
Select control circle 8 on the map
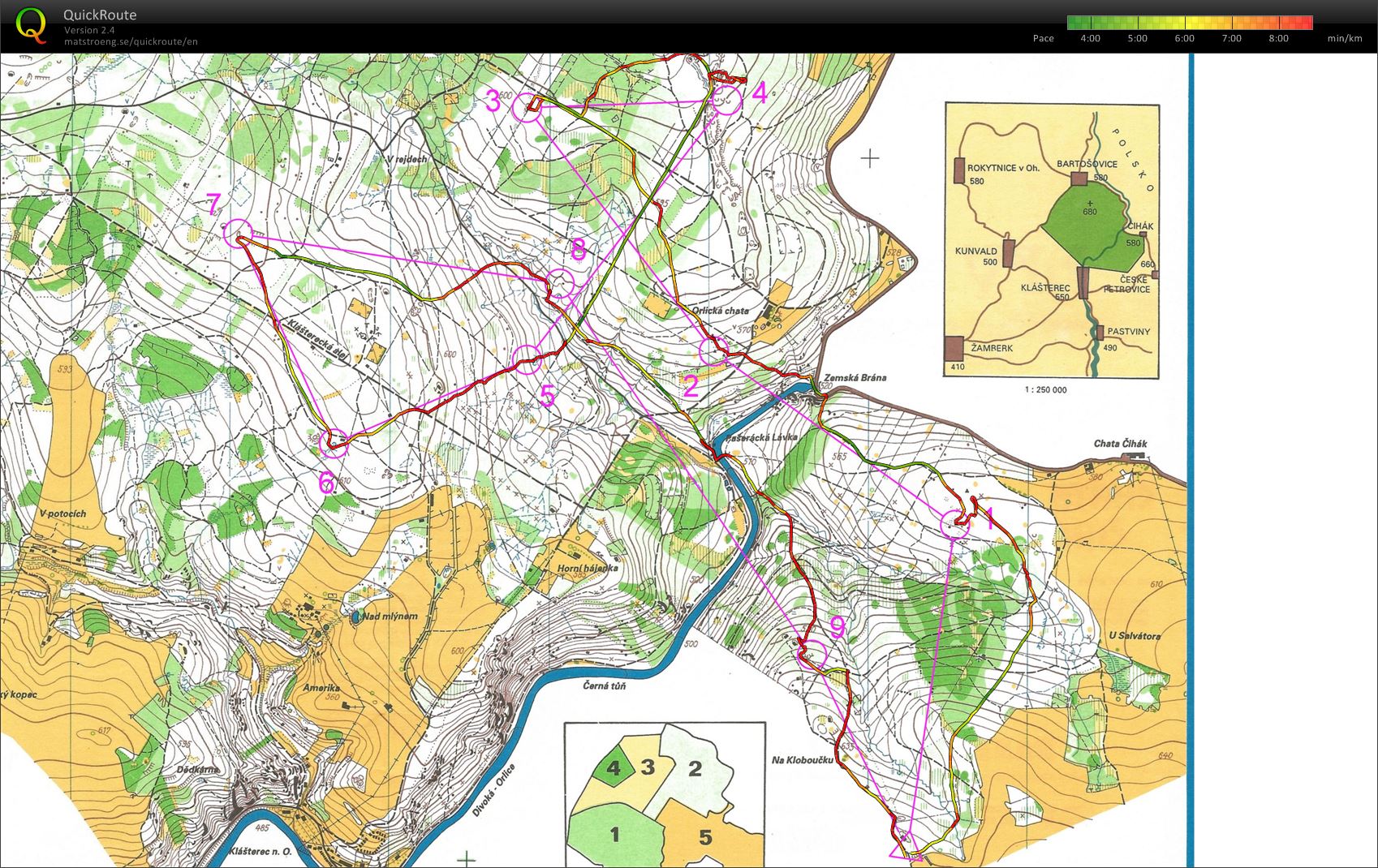[x=560, y=284]
